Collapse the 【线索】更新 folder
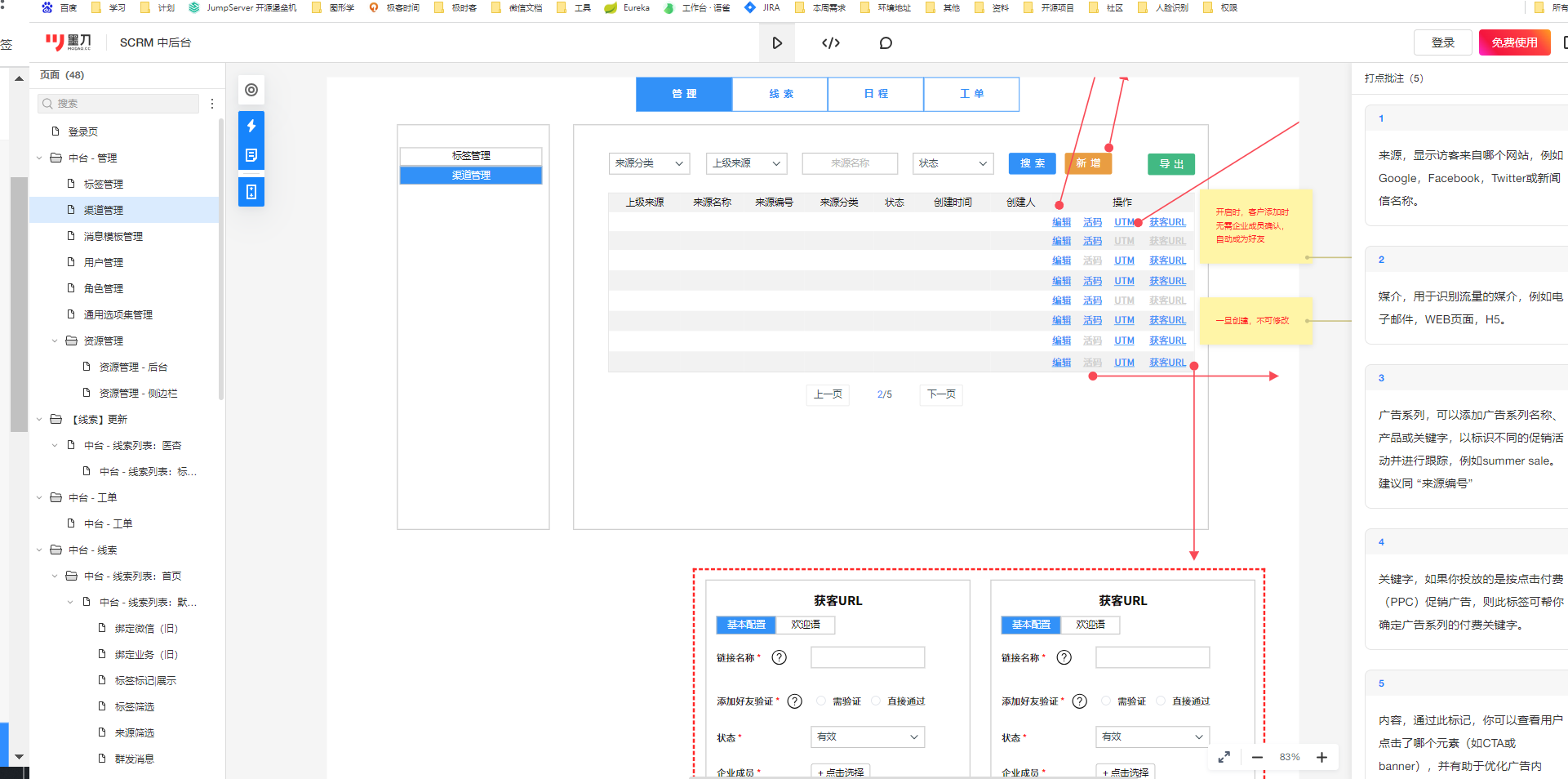 [x=39, y=419]
